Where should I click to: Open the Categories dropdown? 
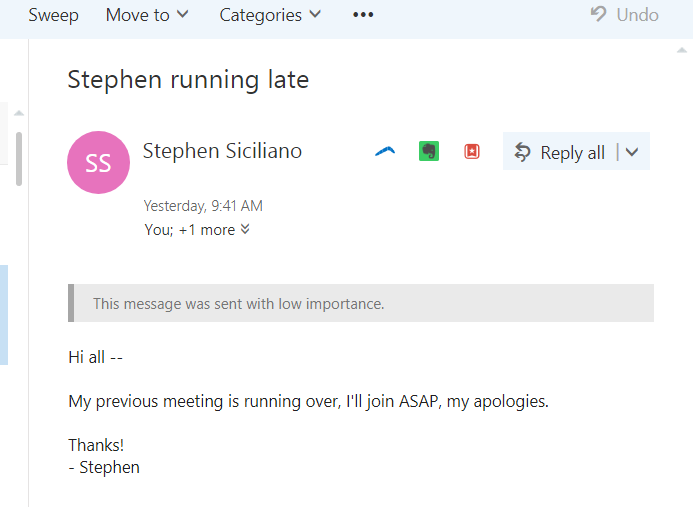coord(270,15)
